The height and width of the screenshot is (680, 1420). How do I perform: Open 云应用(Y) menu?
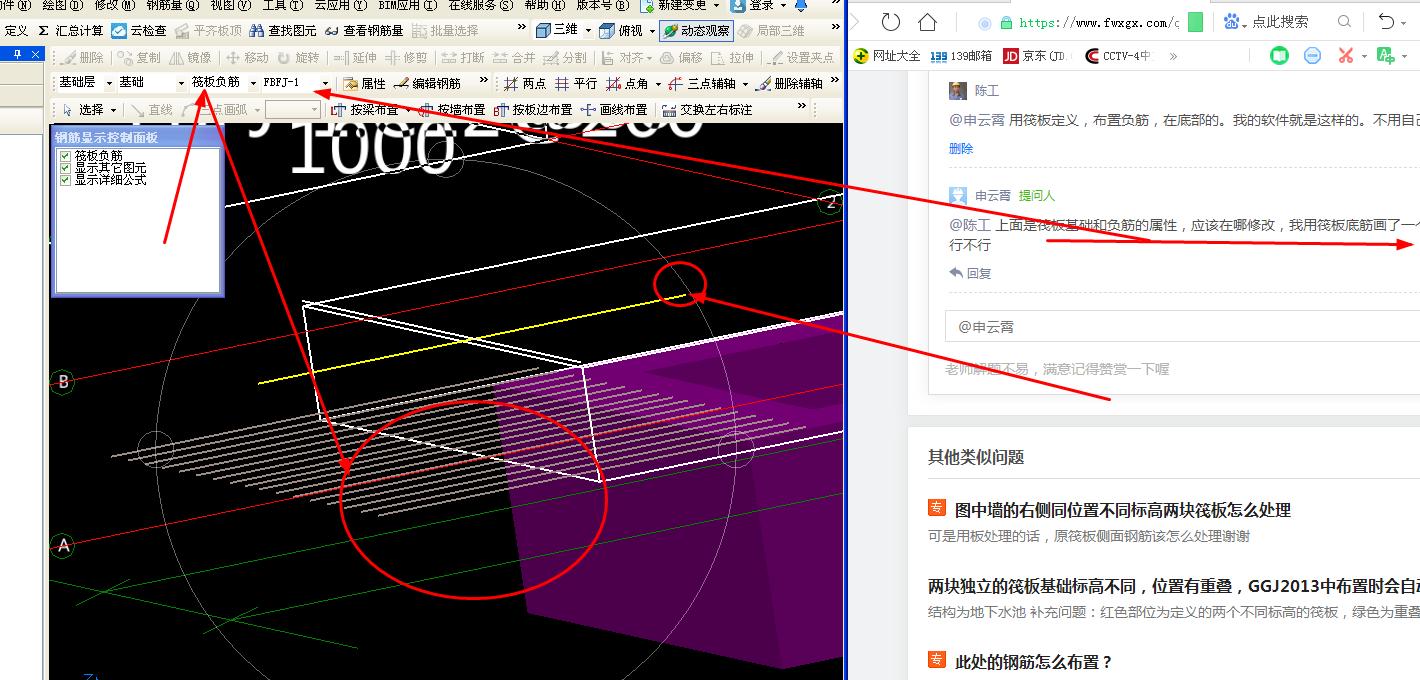tap(340, 5)
